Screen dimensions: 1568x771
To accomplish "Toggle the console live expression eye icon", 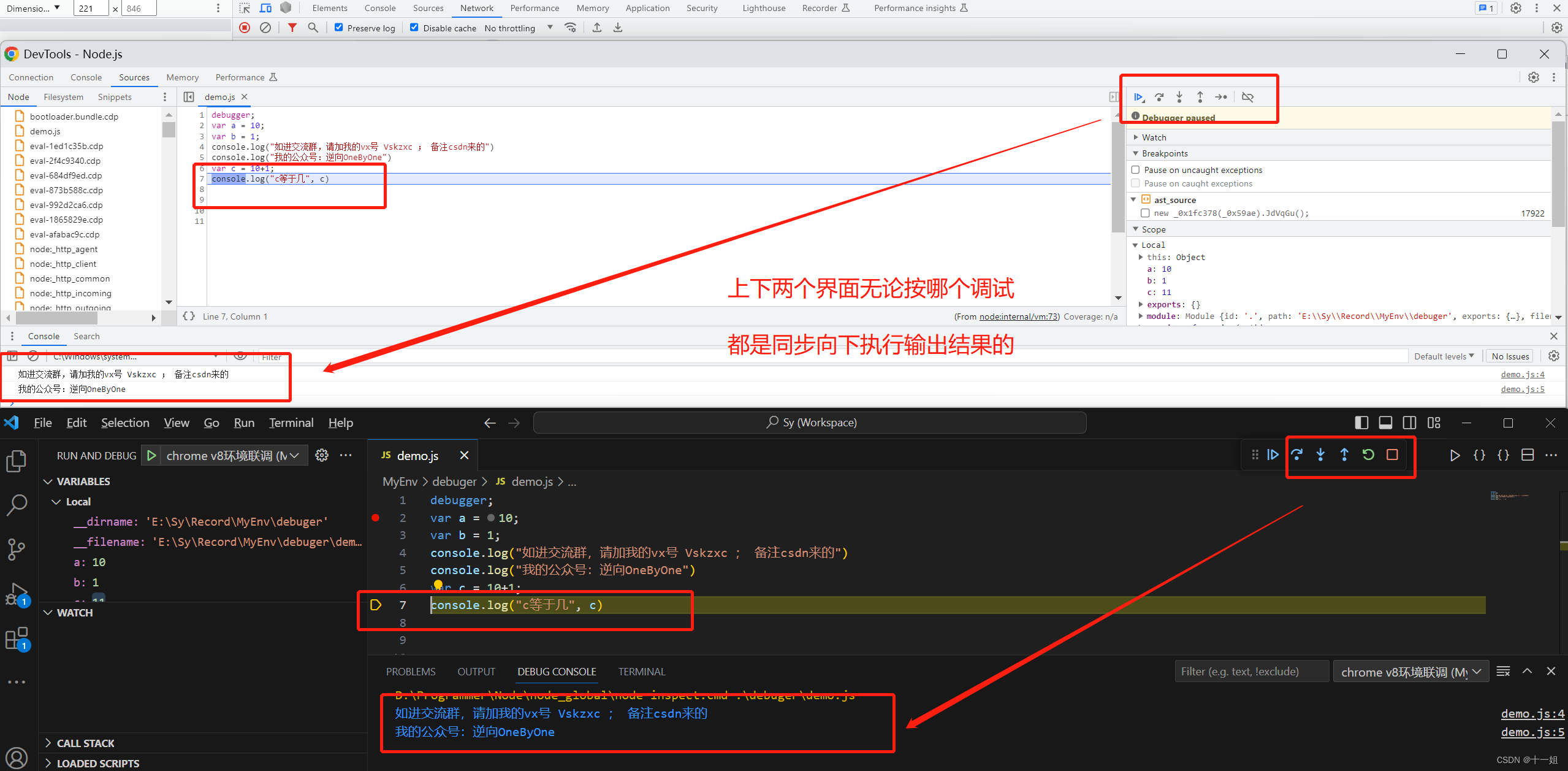I will 240,355.
